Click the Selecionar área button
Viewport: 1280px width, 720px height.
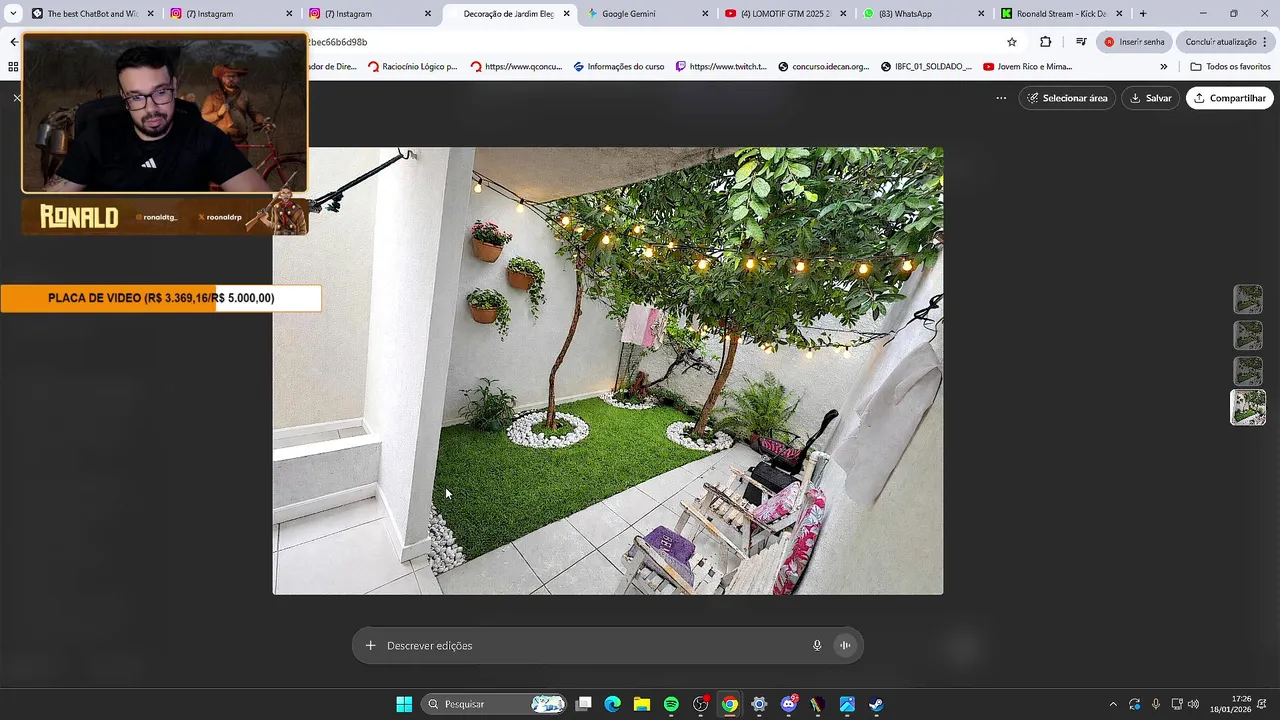(x=1067, y=98)
